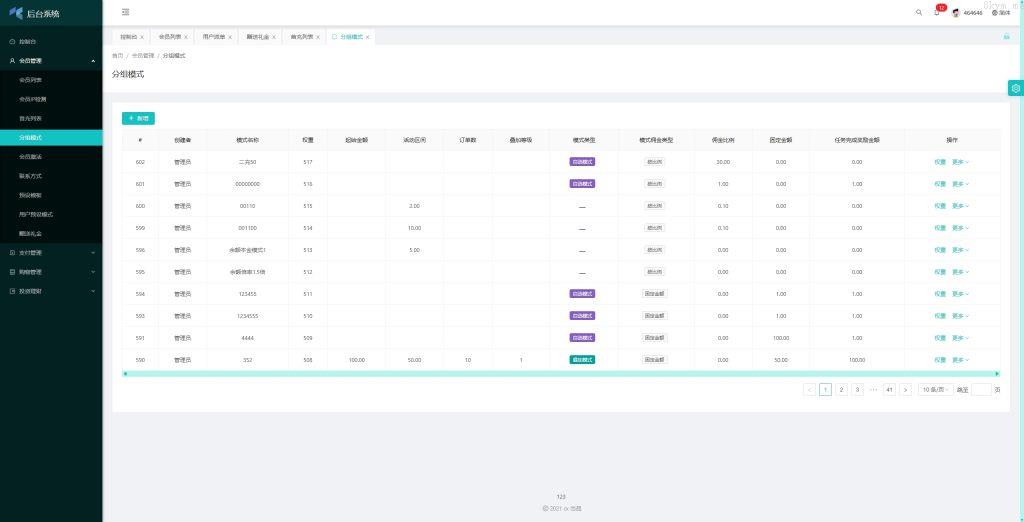1024x522 pixels.
Task: Open 更多 dropdown for row 602
Action: tap(960, 162)
